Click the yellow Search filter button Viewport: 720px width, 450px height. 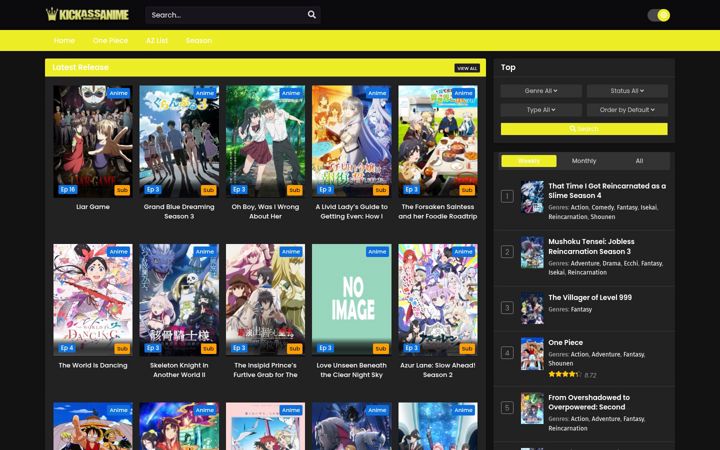(584, 129)
